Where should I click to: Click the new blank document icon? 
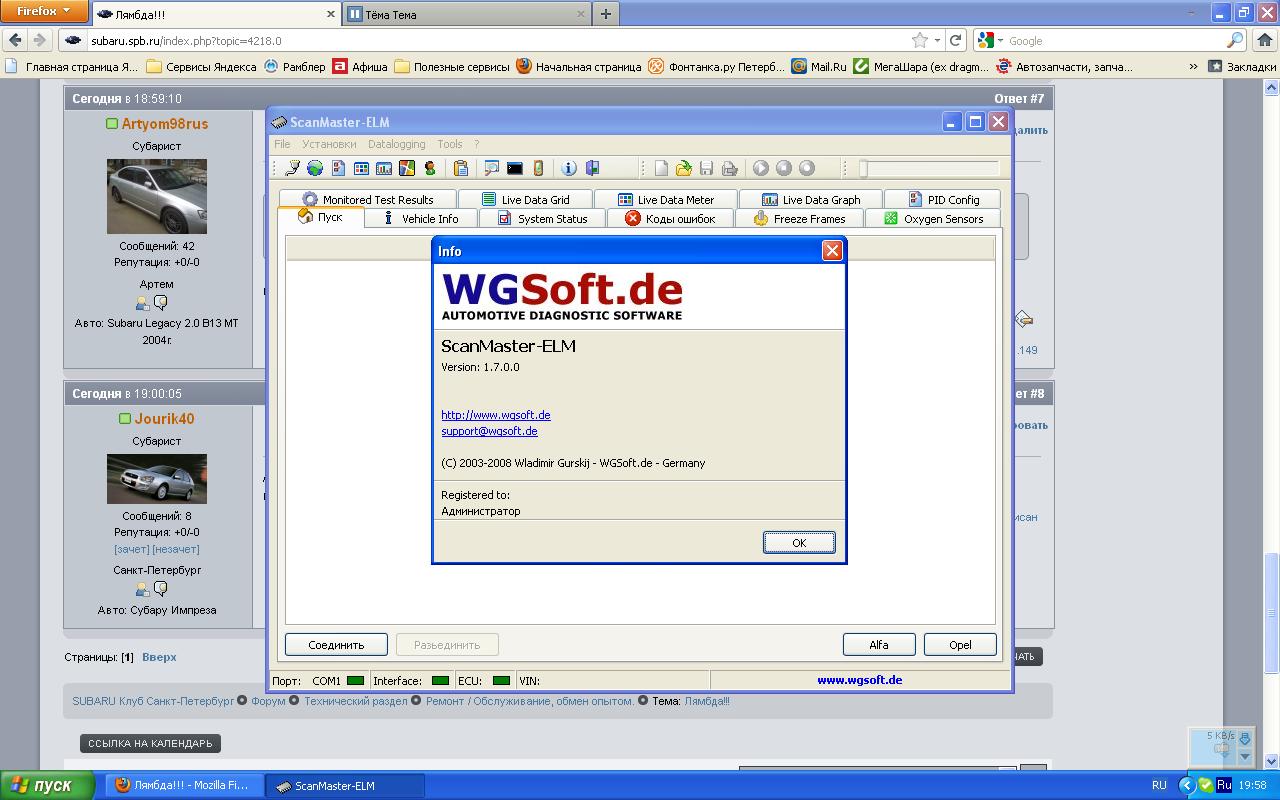click(661, 168)
